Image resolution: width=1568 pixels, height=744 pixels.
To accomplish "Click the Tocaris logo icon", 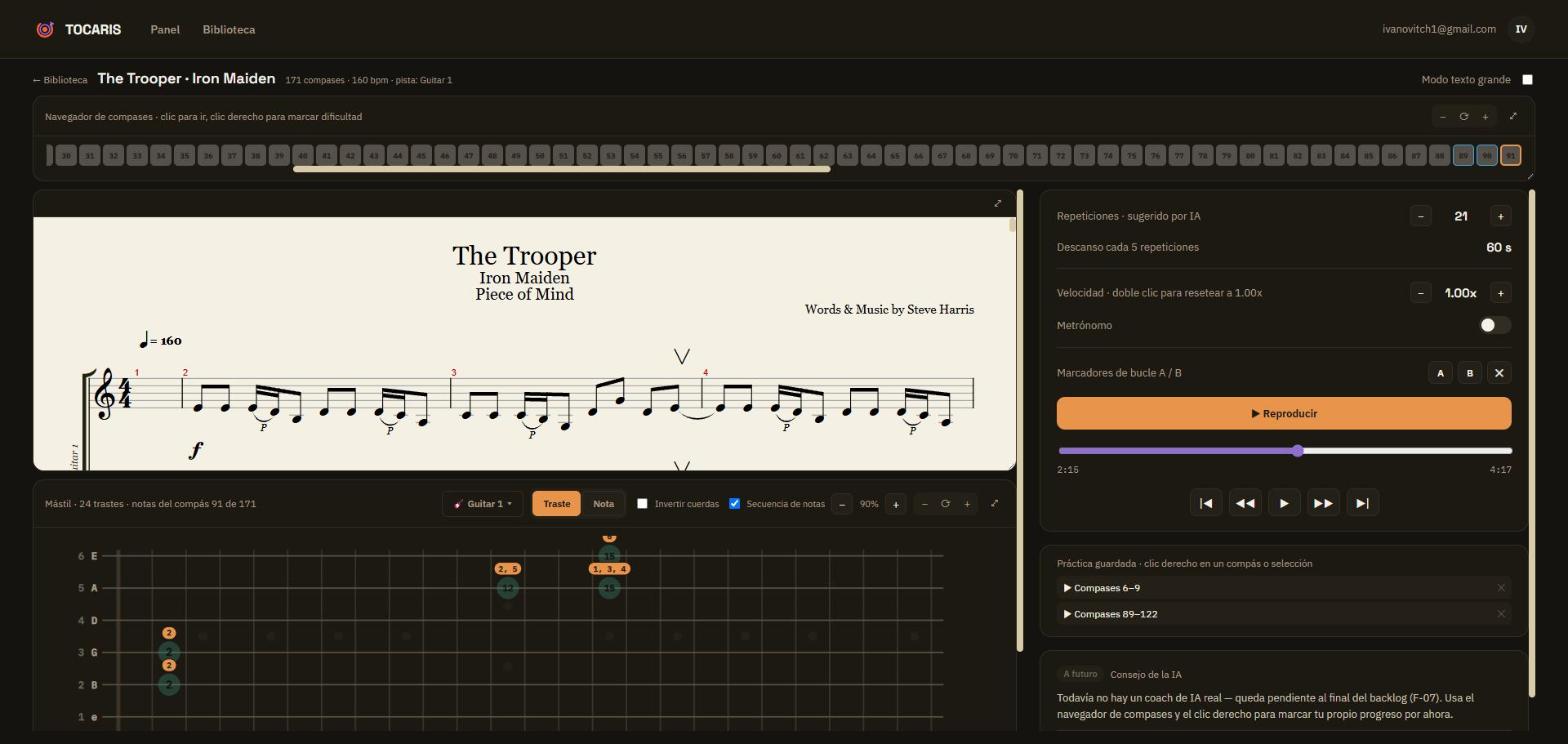I will (x=45, y=29).
